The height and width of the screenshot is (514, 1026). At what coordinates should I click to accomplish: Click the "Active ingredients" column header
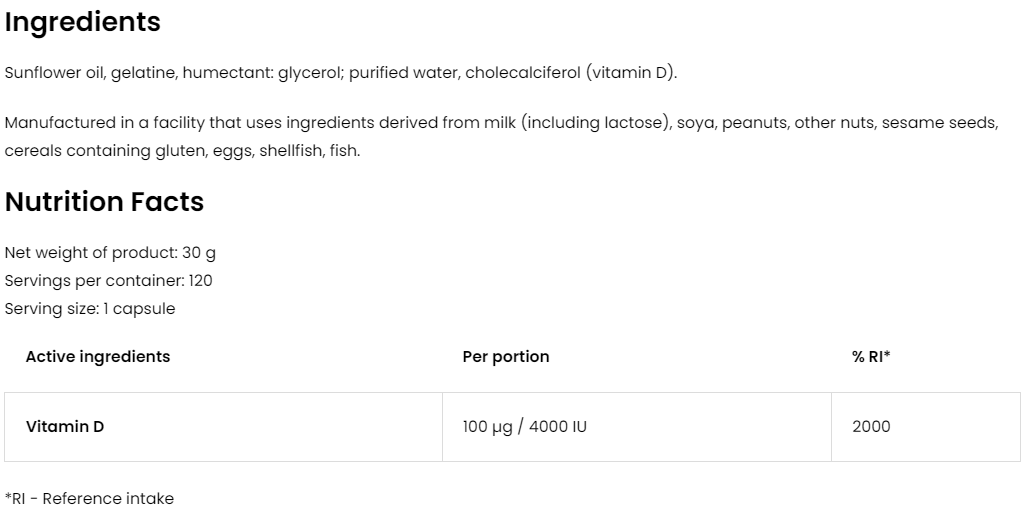click(98, 357)
